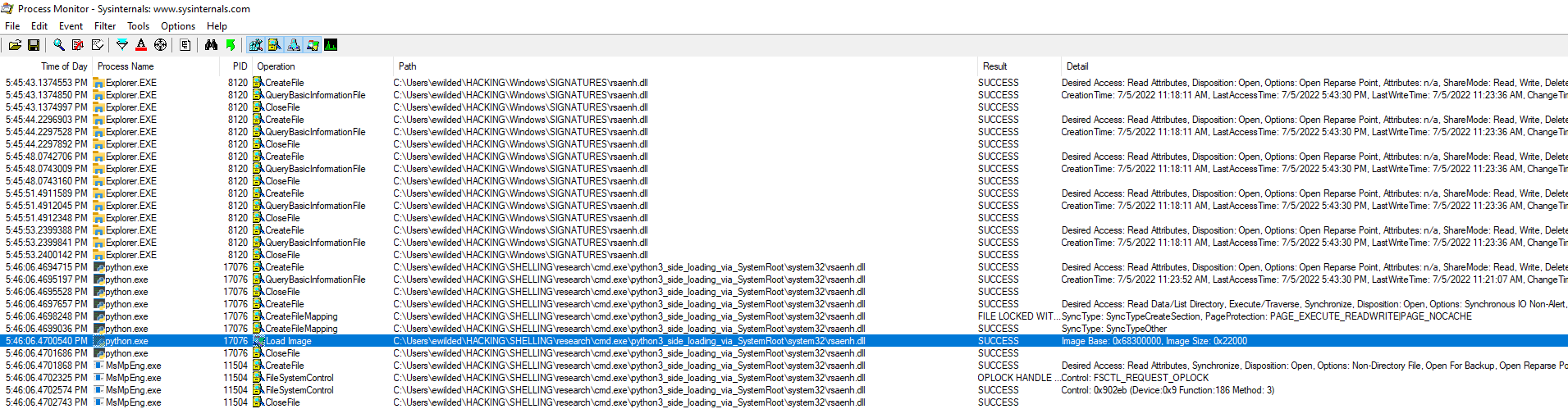This screenshot has width=1568, height=409.
Task: Click the Result column header
Action: pyautogui.click(x=1018, y=66)
